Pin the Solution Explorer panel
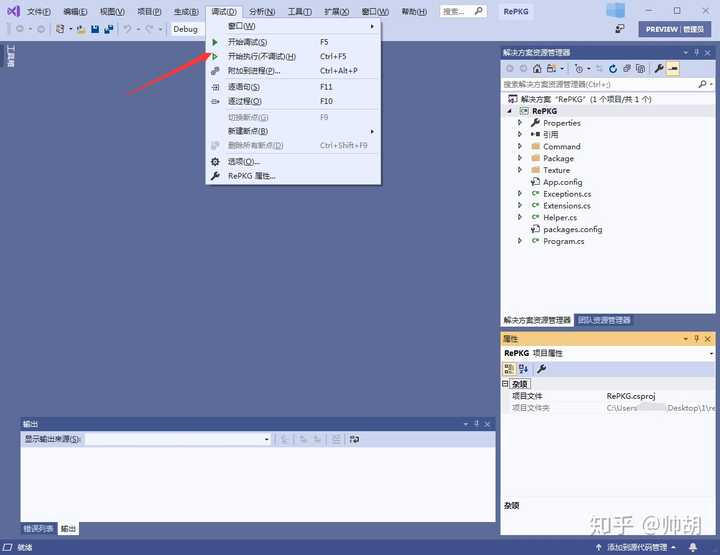The height and width of the screenshot is (555, 720). click(697, 52)
